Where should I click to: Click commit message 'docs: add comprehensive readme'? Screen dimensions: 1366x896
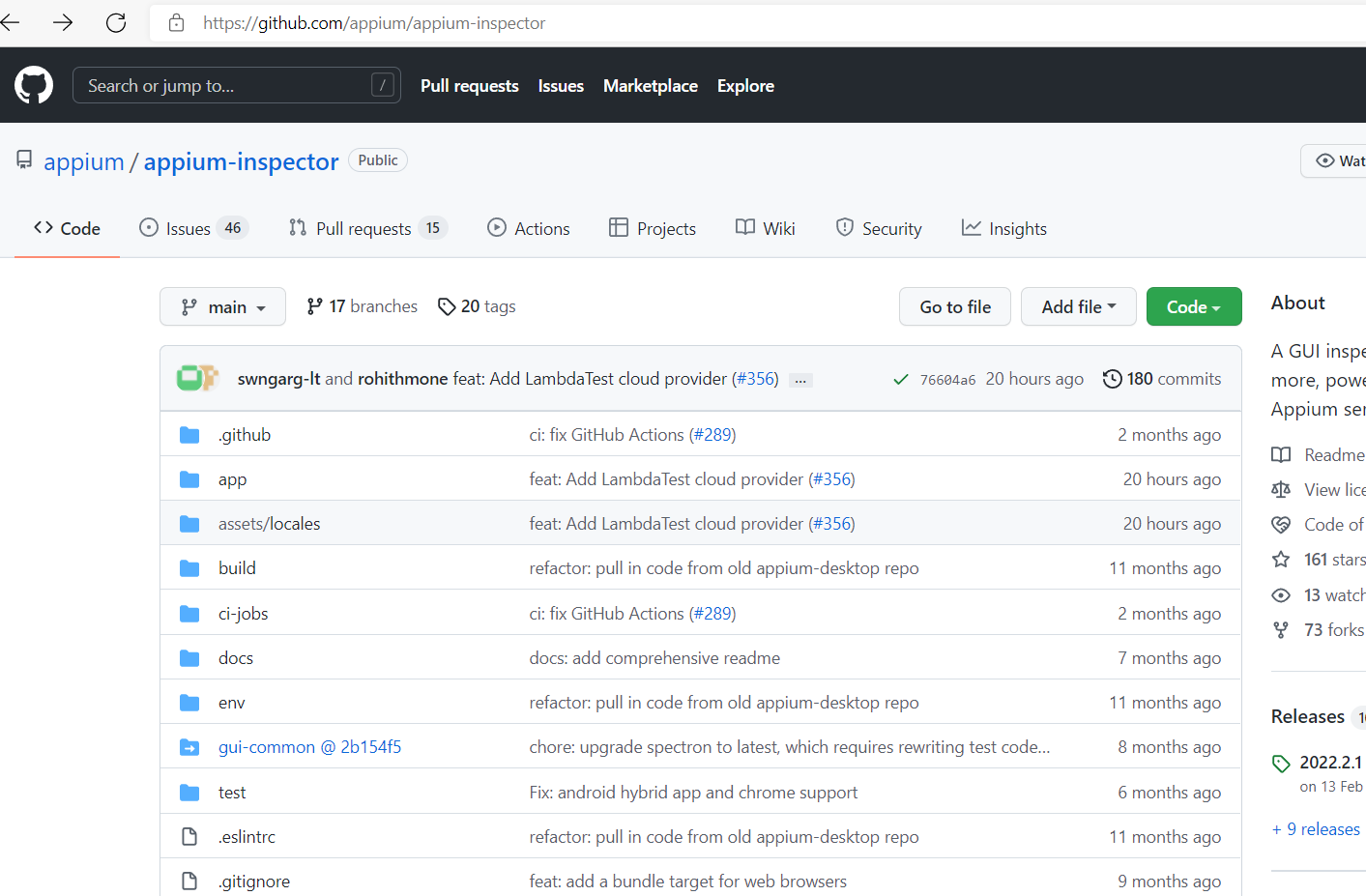tap(654, 658)
